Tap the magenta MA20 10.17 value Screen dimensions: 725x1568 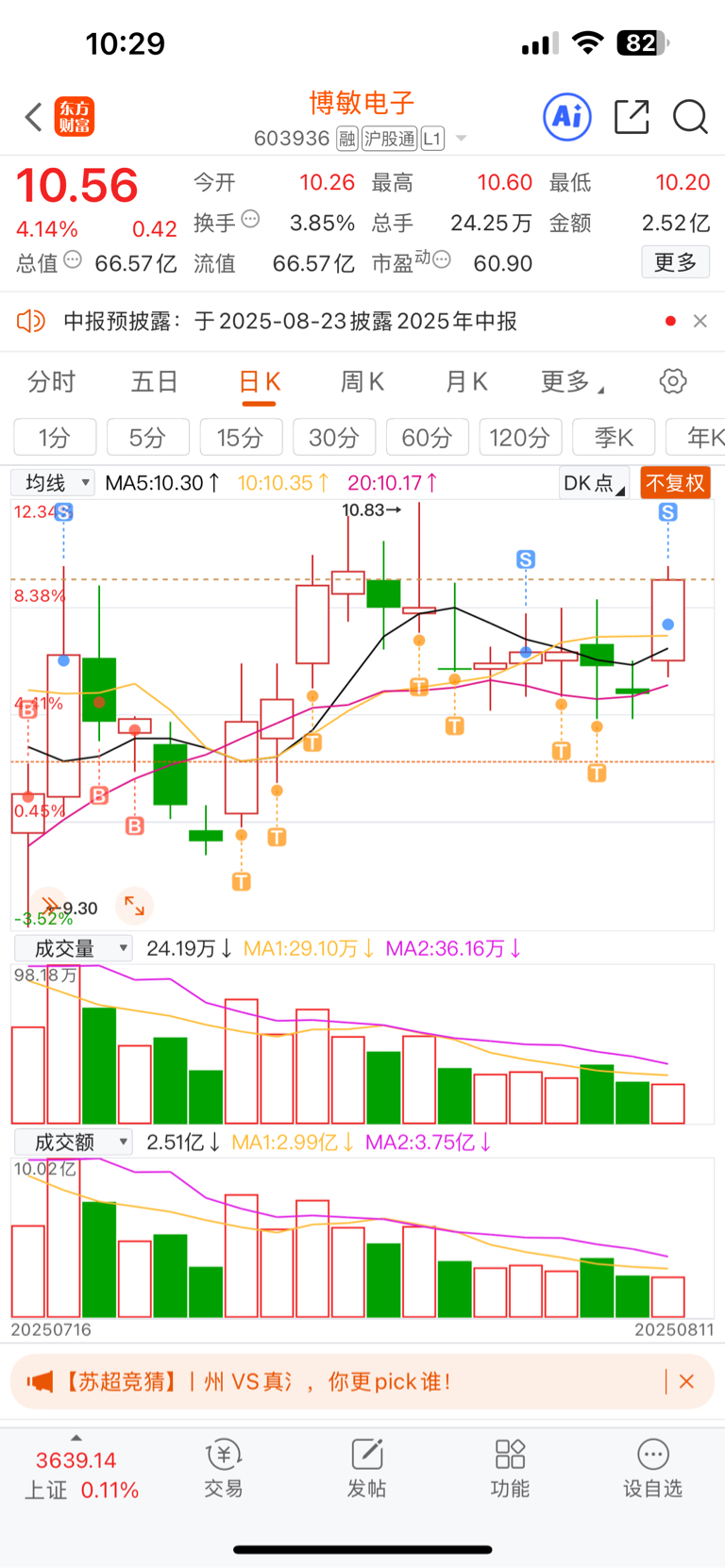393,483
